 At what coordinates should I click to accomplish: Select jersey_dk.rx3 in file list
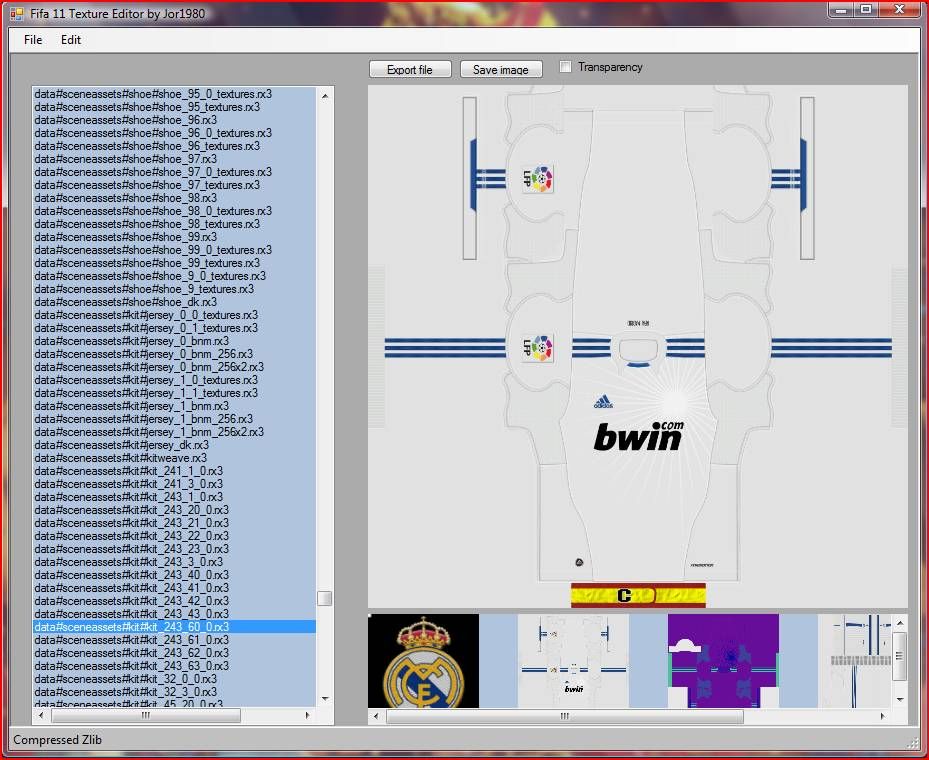pos(122,445)
